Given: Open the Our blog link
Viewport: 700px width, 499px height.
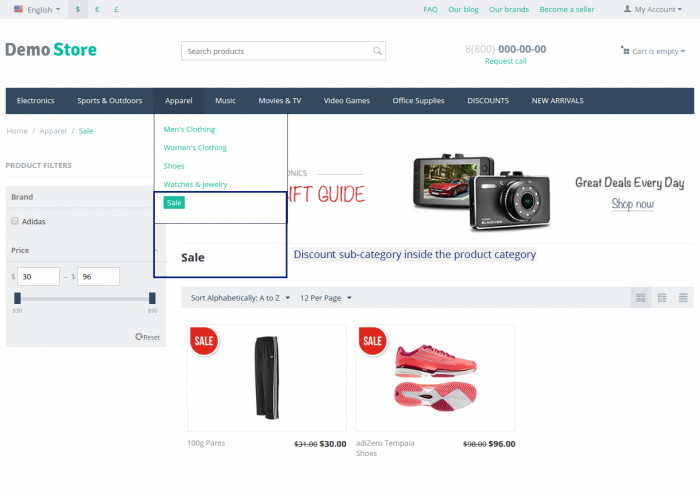Looking at the screenshot, I should click(x=463, y=9).
